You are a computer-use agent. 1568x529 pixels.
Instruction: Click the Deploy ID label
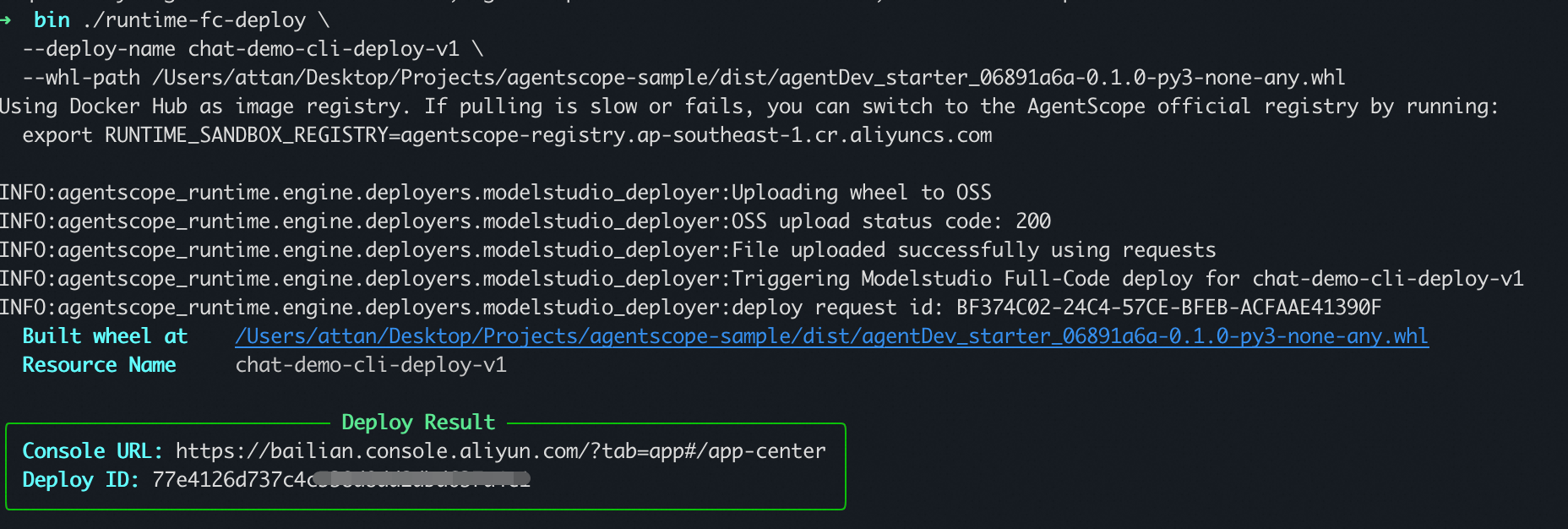80,480
